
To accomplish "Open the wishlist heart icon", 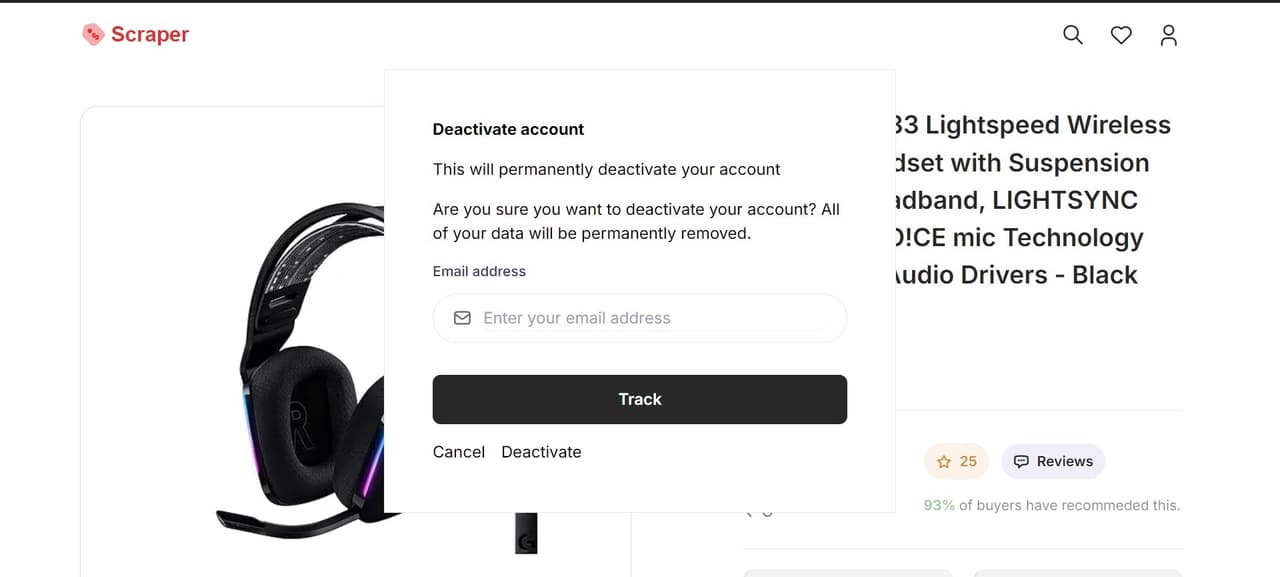I will click(x=1121, y=35).
